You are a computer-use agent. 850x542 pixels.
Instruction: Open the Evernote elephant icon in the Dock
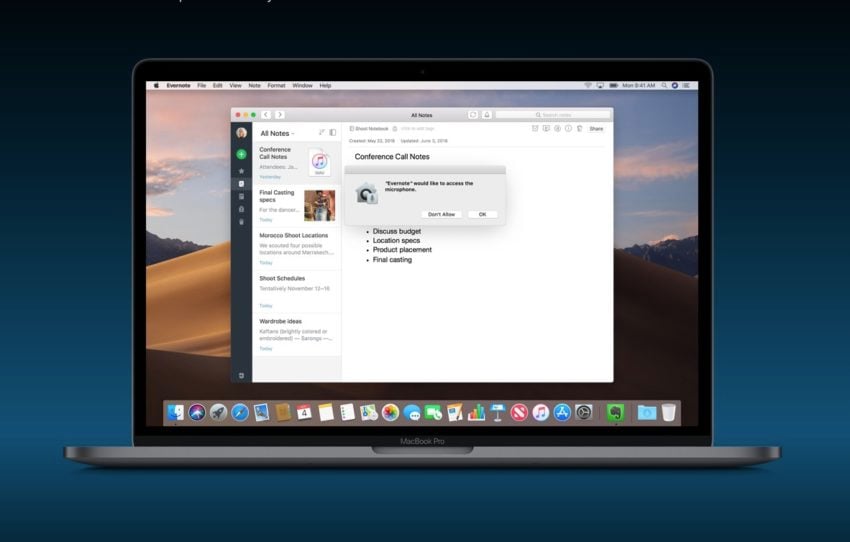coord(615,413)
